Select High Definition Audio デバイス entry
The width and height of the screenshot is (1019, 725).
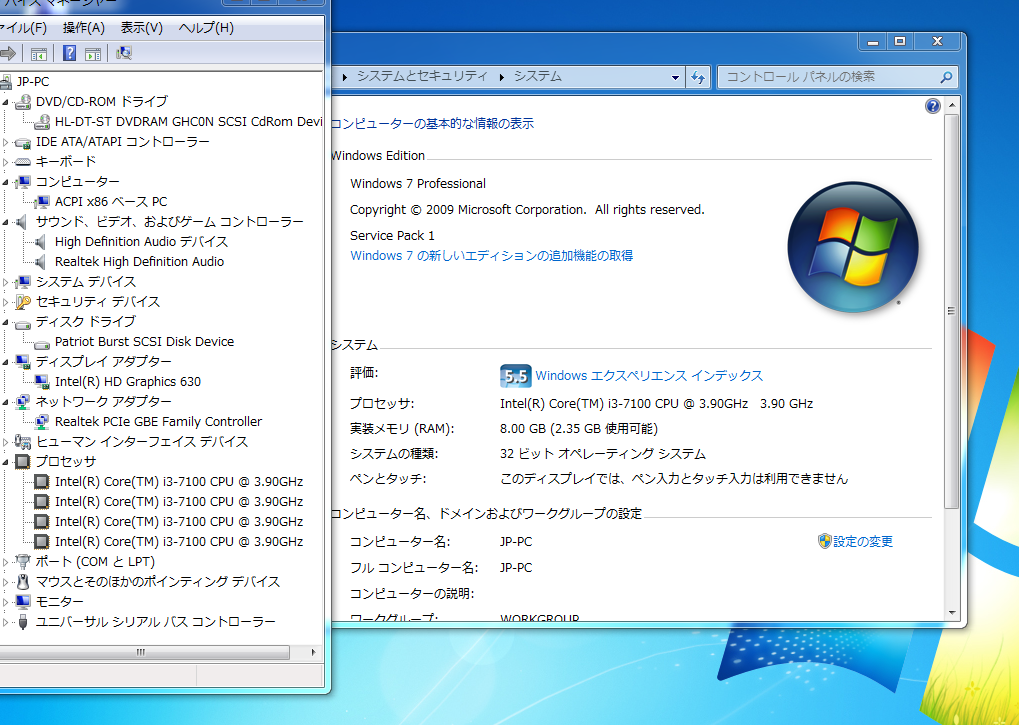(x=142, y=242)
